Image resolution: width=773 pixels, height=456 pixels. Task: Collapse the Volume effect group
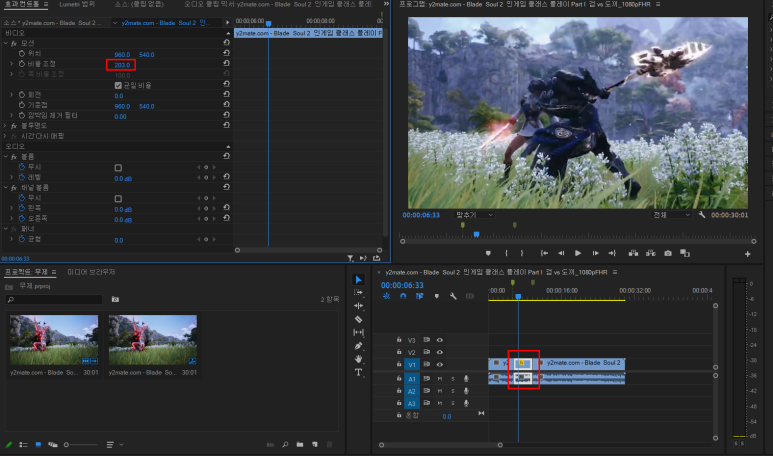pos(6,156)
